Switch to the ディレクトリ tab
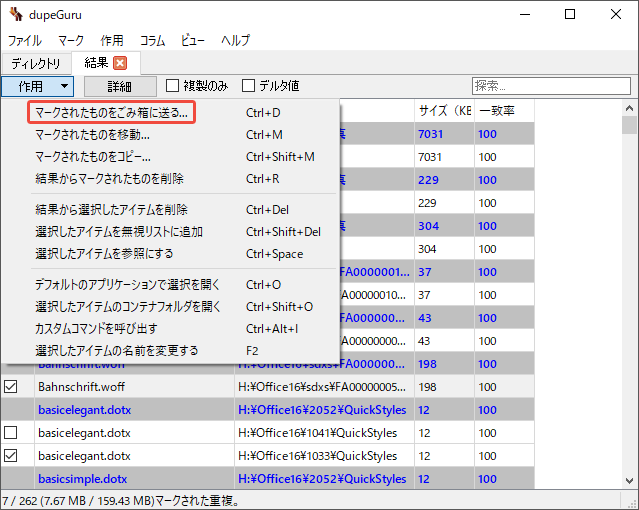 (36, 63)
